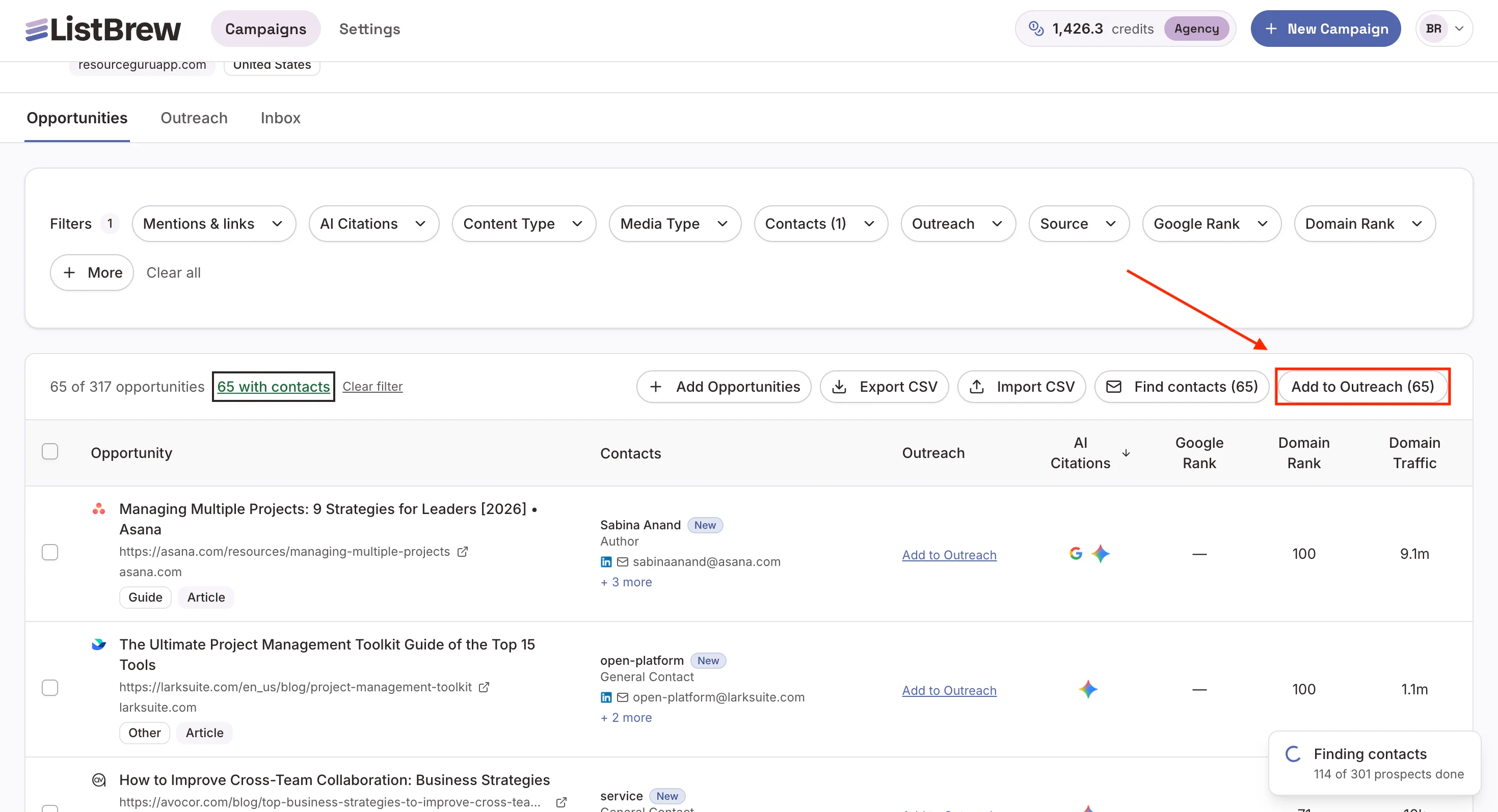The image size is (1498, 812).
Task: Open the BR account menu
Action: (x=1444, y=29)
